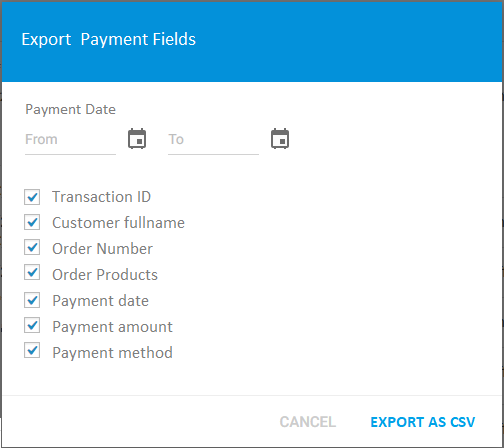Select the Payment amount label
Screen dimensions: 504x448
click(112, 327)
